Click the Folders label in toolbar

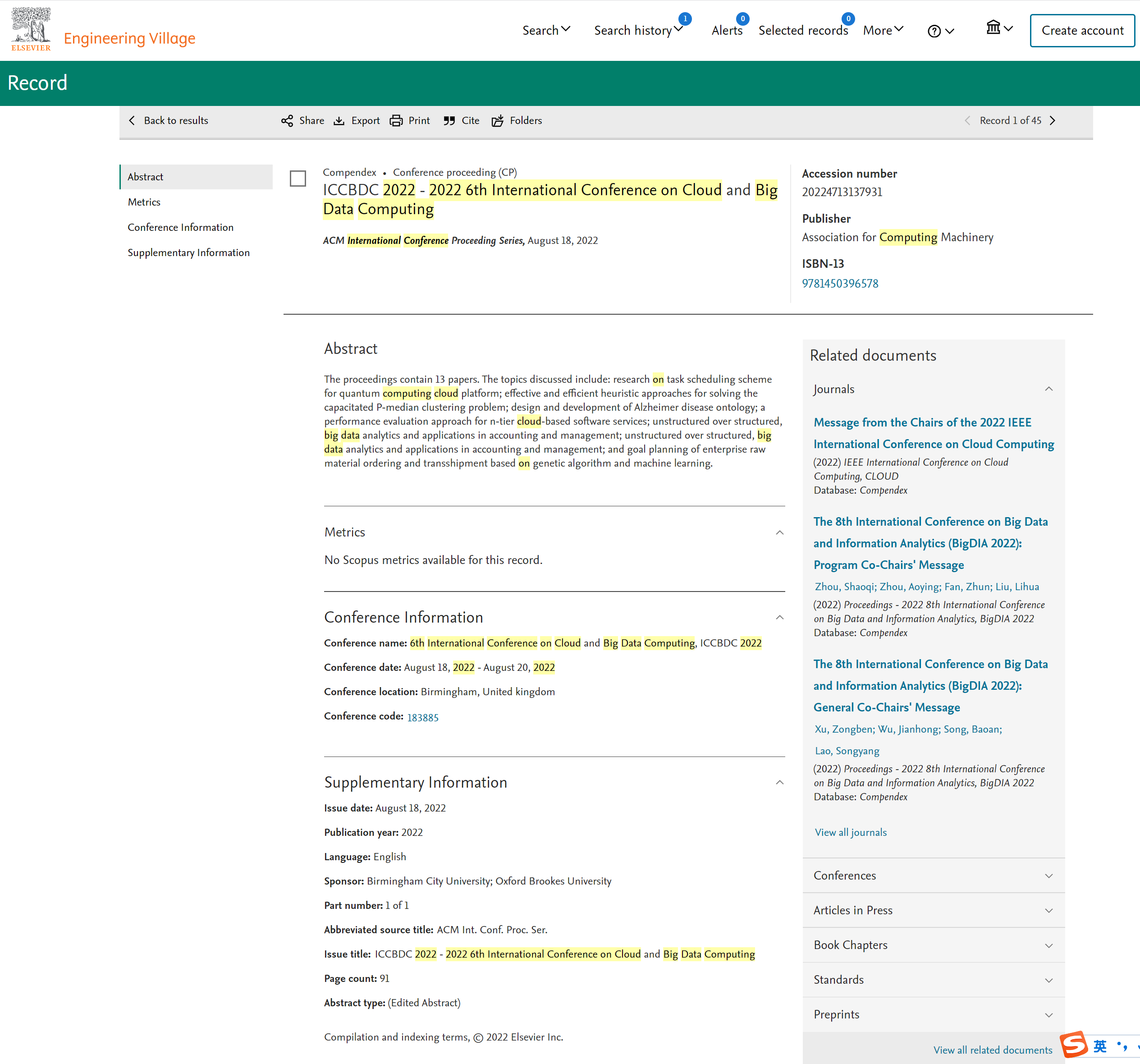click(x=526, y=120)
